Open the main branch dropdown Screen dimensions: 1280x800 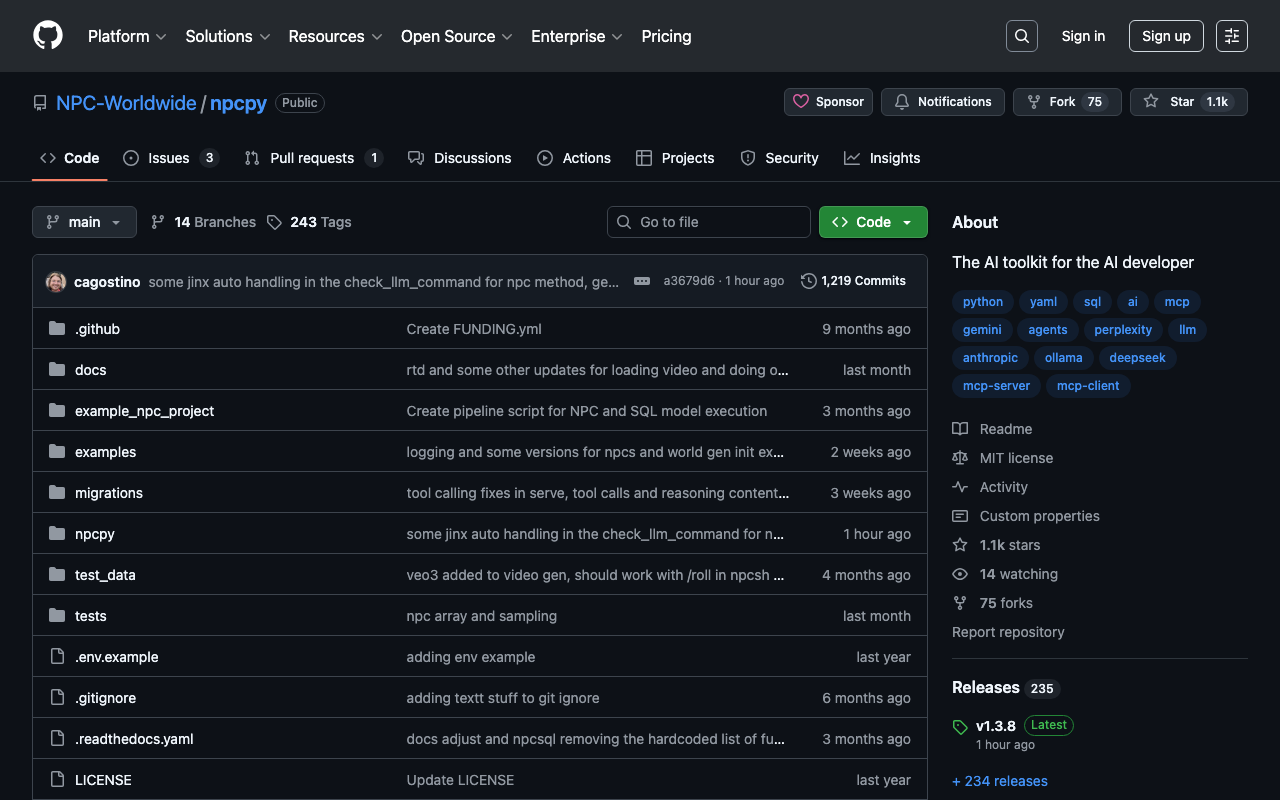(84, 222)
